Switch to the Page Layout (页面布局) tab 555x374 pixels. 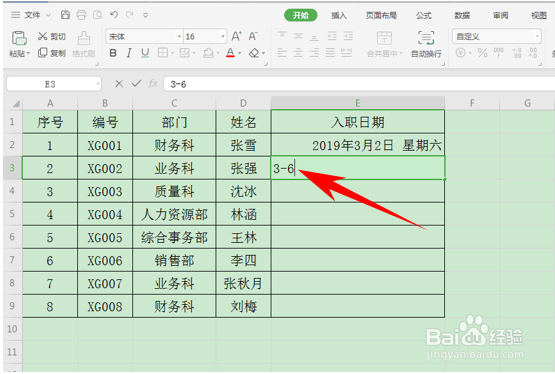click(x=381, y=15)
